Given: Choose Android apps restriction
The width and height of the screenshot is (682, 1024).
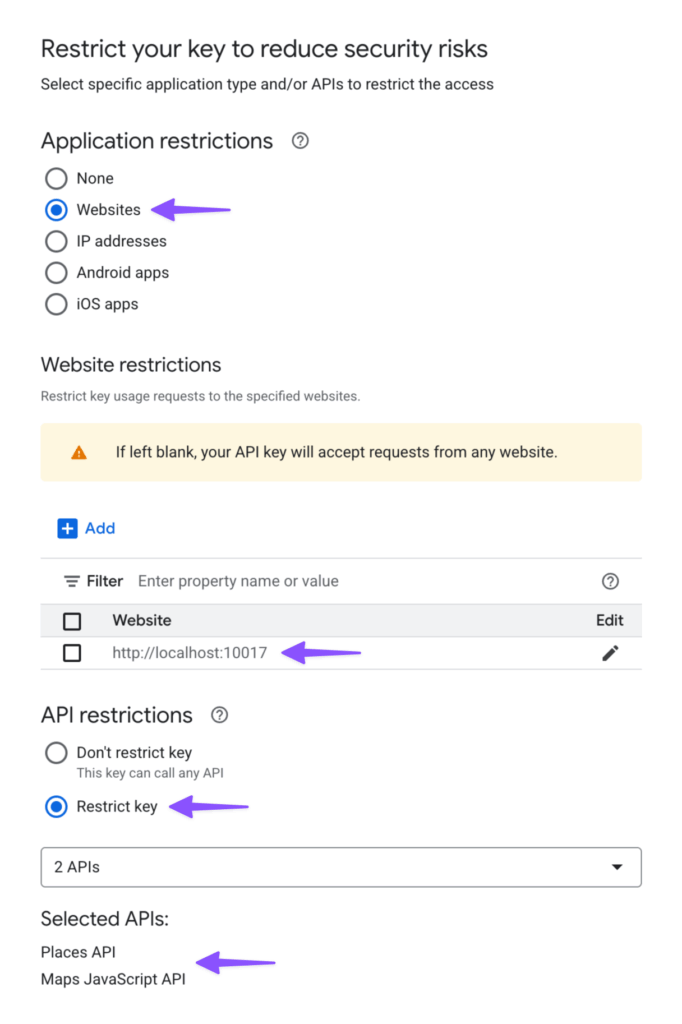Looking at the screenshot, I should [57, 273].
